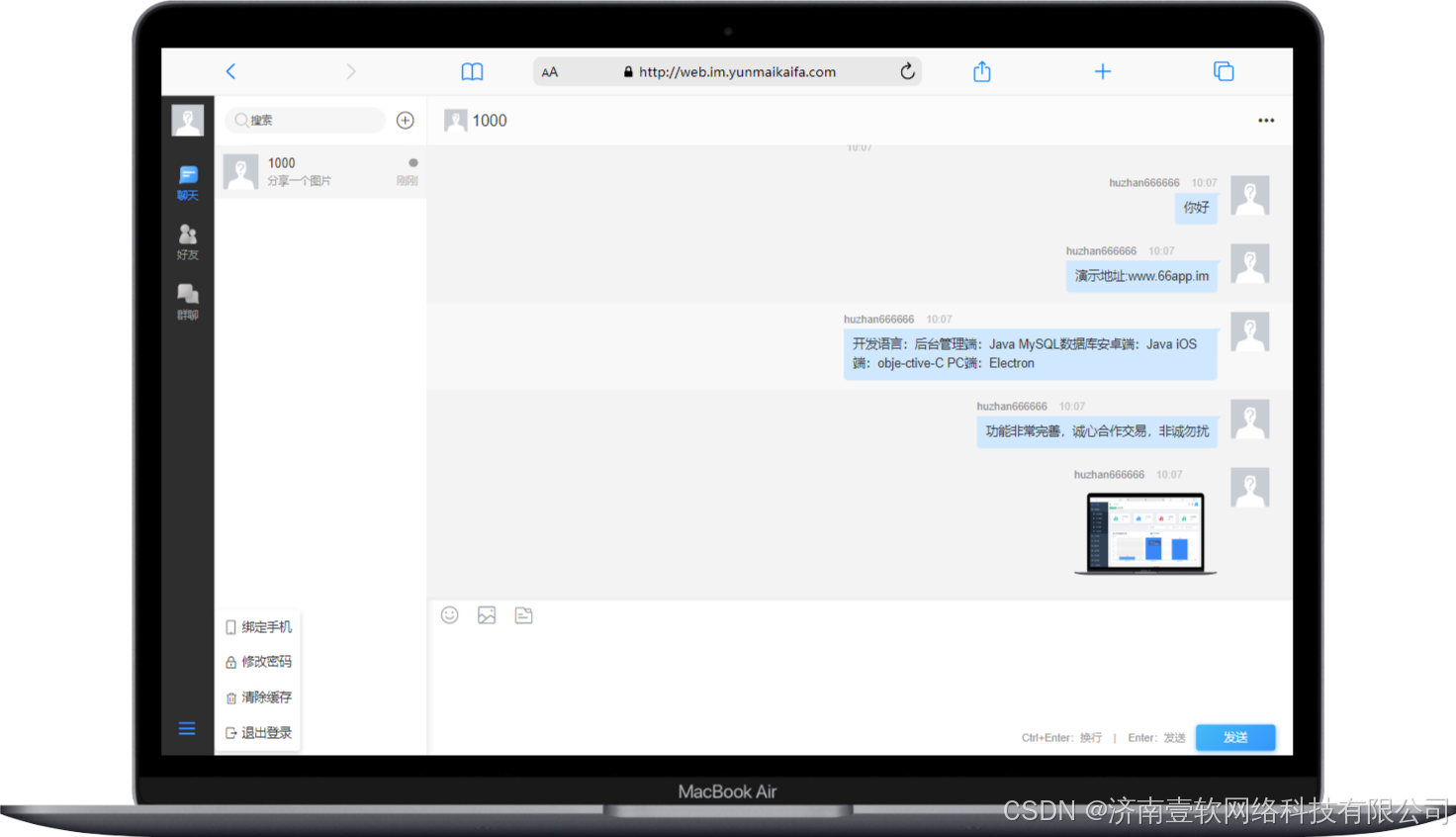The width and height of the screenshot is (1456, 837).
Task: Click sender avatar beside 功能非常完善 message
Action: coord(1250,419)
